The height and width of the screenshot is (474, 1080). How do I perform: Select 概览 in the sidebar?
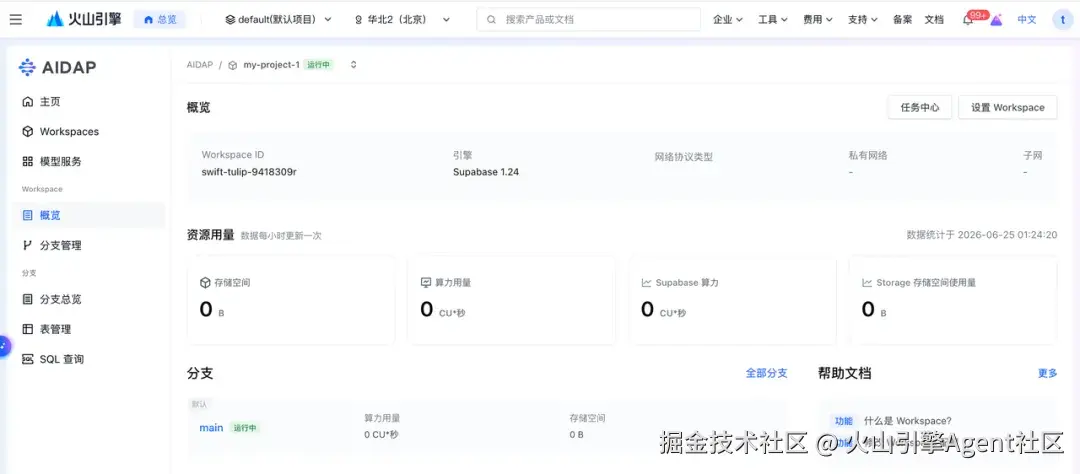[x=88, y=215]
